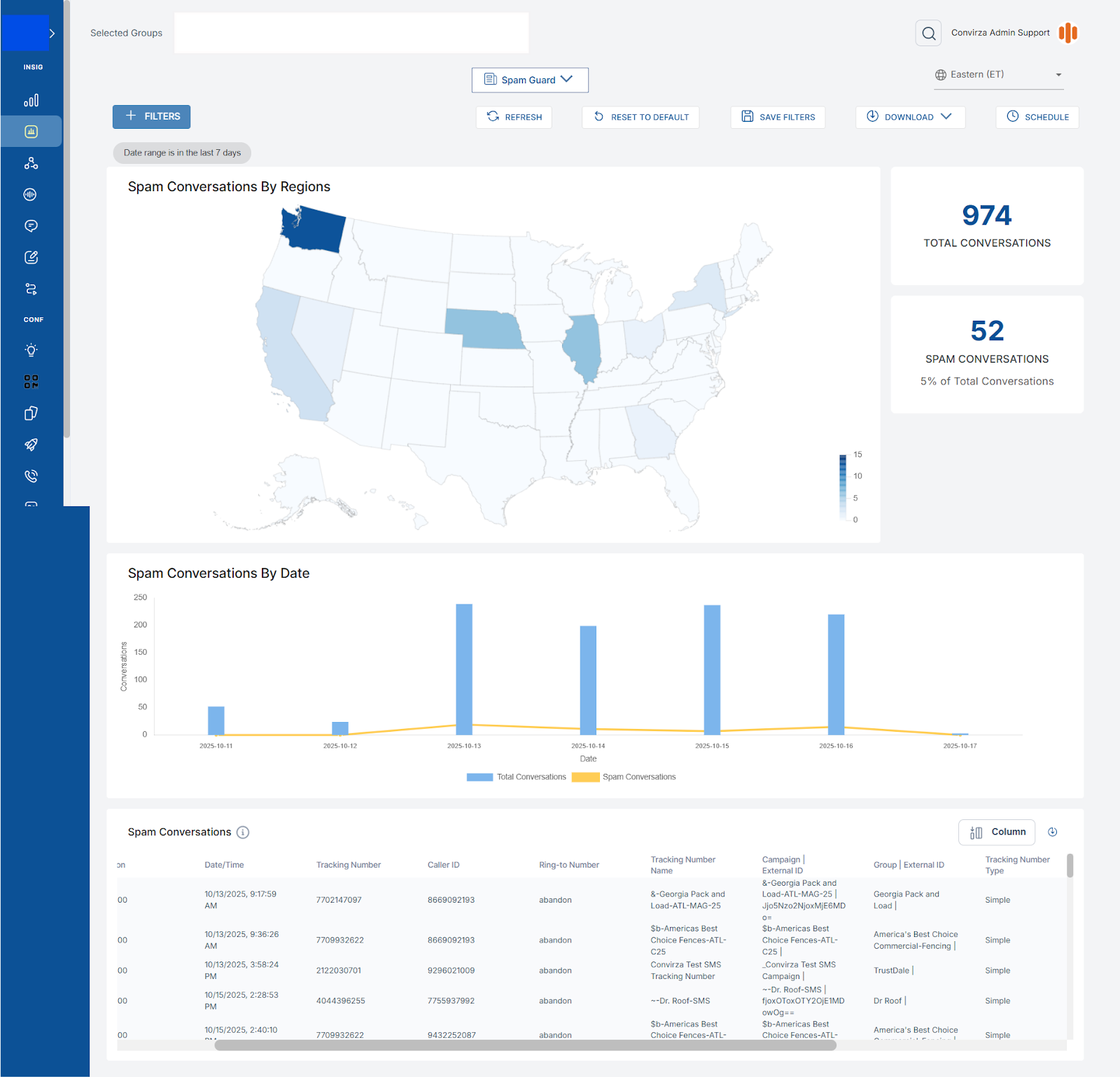This screenshot has width=1120, height=1077.
Task: Open the audio waveform sidebar icon
Action: 31,195
